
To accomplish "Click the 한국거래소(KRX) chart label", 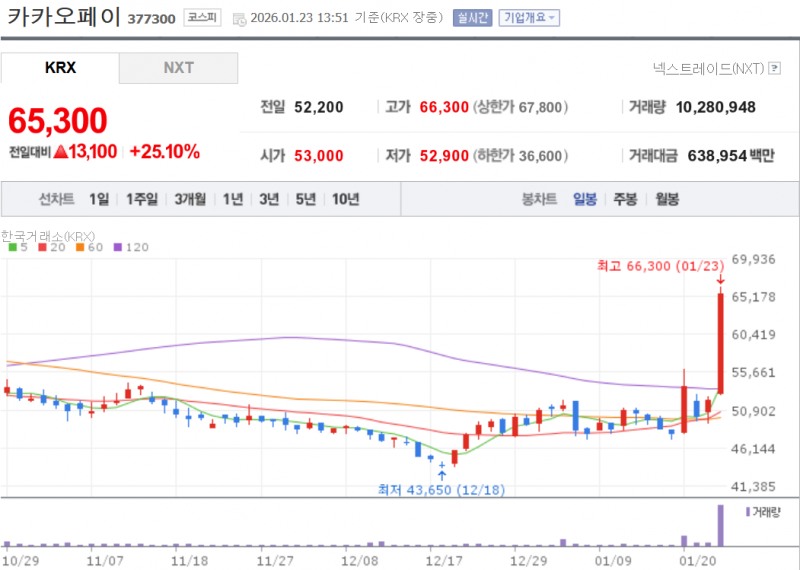I will click(48, 236).
